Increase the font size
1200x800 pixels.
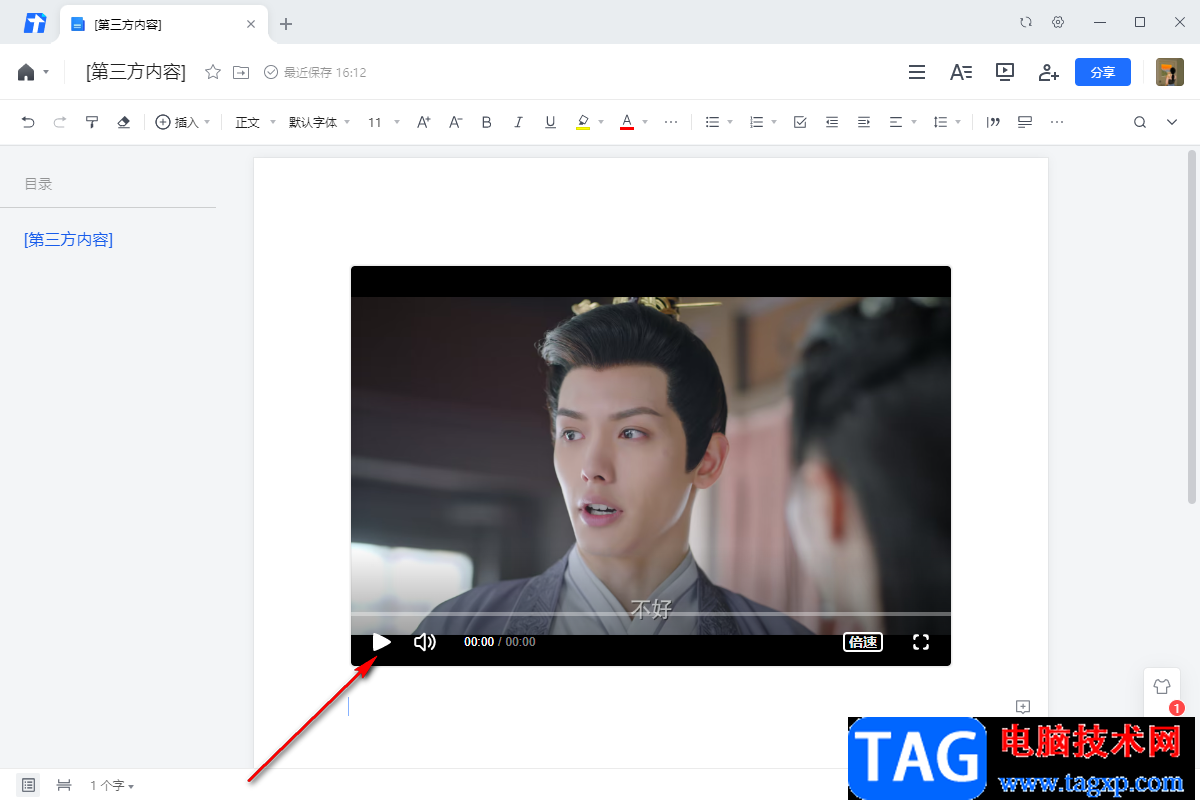click(423, 122)
